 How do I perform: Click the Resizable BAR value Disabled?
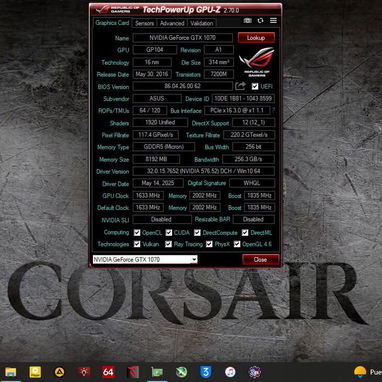point(254,220)
